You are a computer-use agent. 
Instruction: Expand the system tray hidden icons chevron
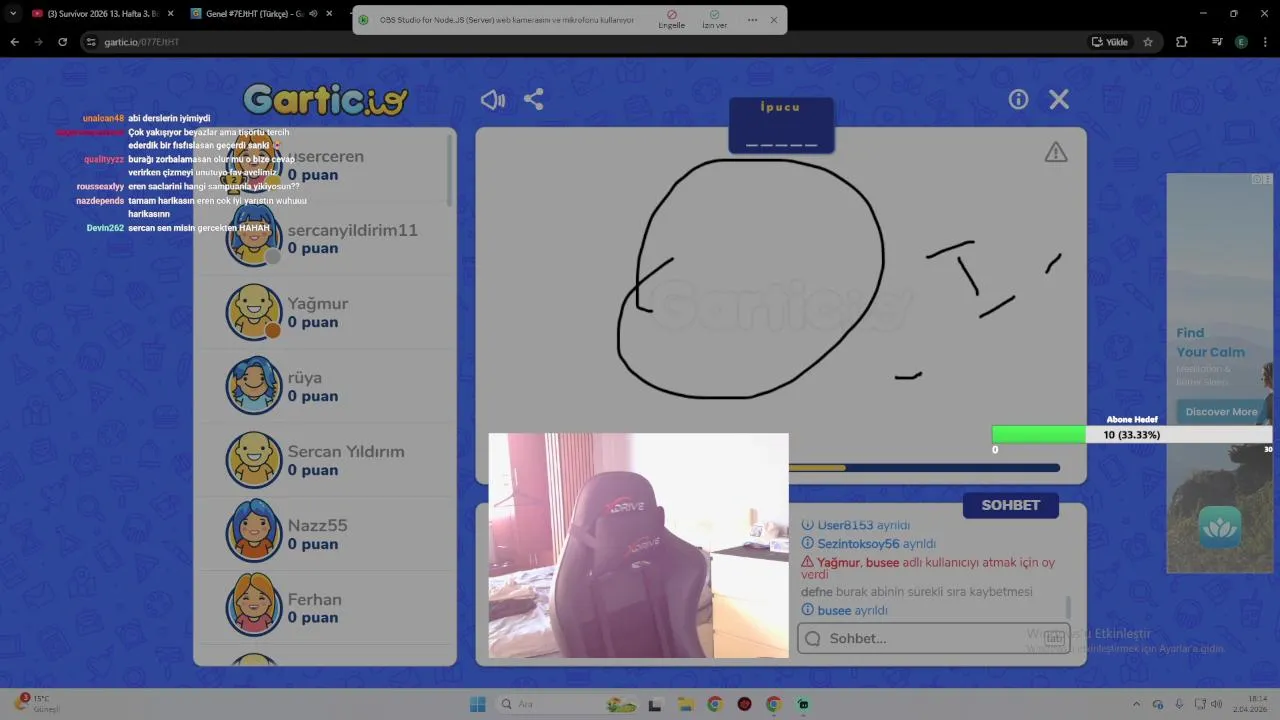pyautogui.click(x=1136, y=704)
